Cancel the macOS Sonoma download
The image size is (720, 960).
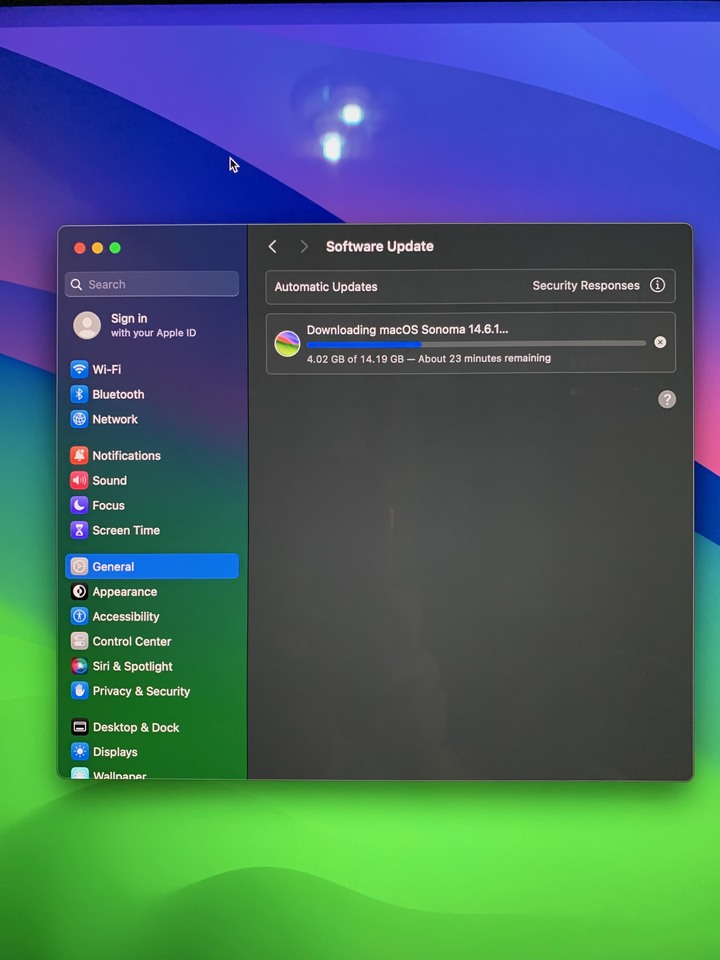click(x=660, y=342)
